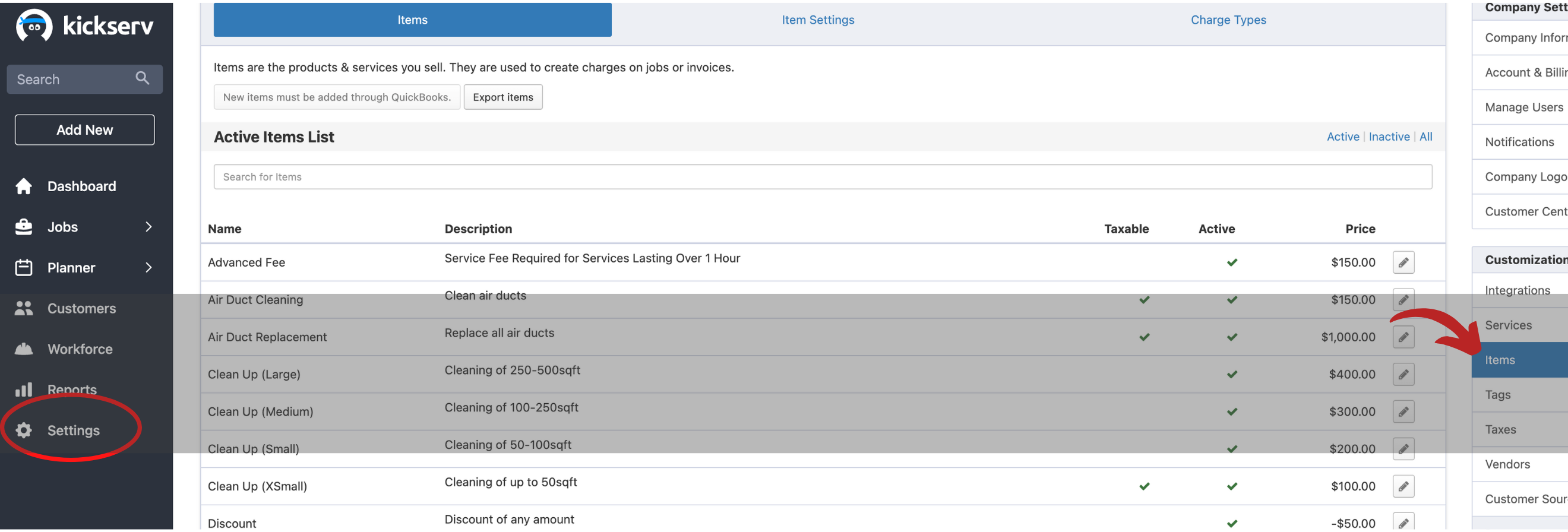
Task: Click Clean Up (XSmall) active checkmark
Action: pyautogui.click(x=1232, y=487)
